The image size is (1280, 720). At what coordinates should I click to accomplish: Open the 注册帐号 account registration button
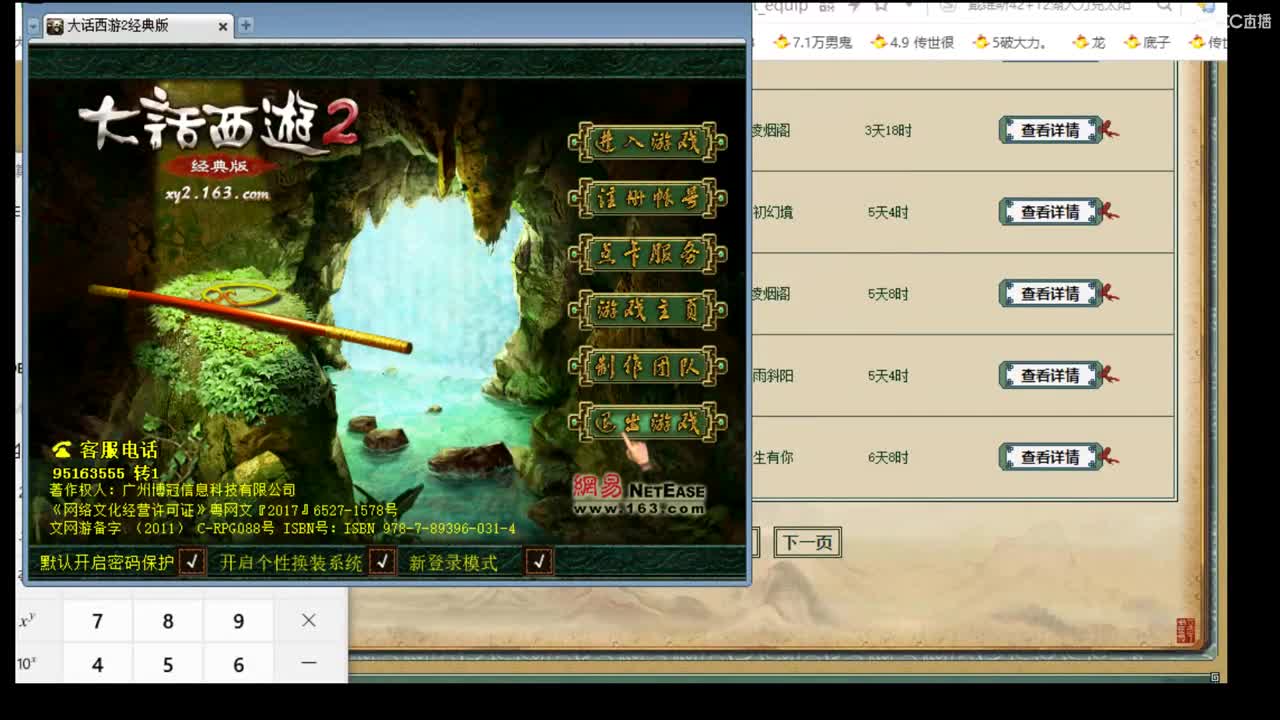[x=647, y=198]
